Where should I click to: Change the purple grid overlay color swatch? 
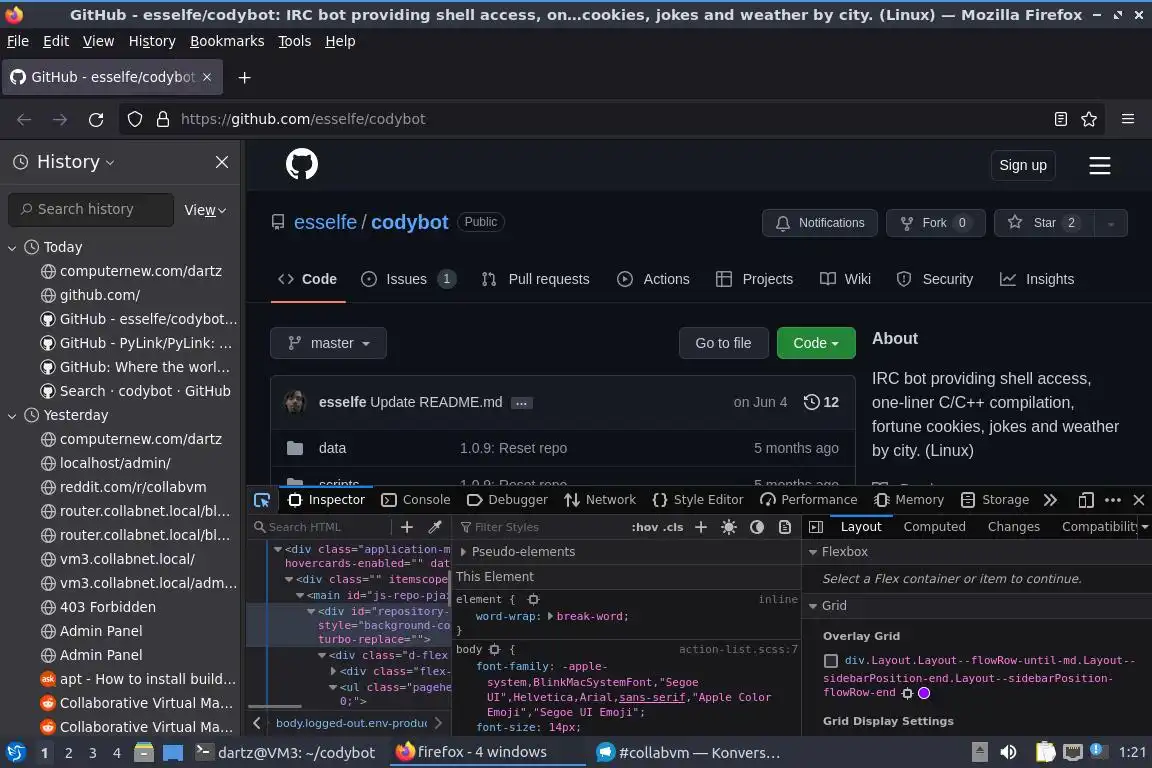click(924, 693)
